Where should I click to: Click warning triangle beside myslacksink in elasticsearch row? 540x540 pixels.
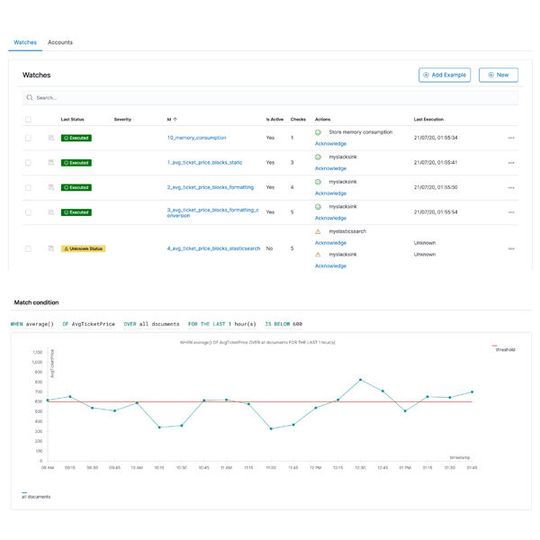pyautogui.click(x=318, y=255)
